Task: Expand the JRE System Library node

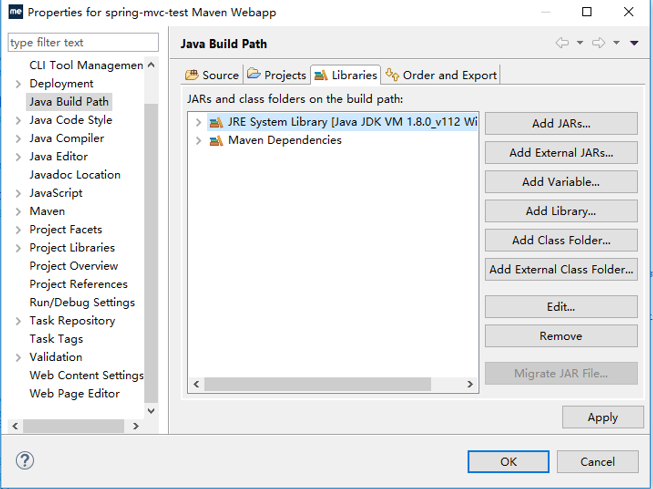Action: [198, 122]
